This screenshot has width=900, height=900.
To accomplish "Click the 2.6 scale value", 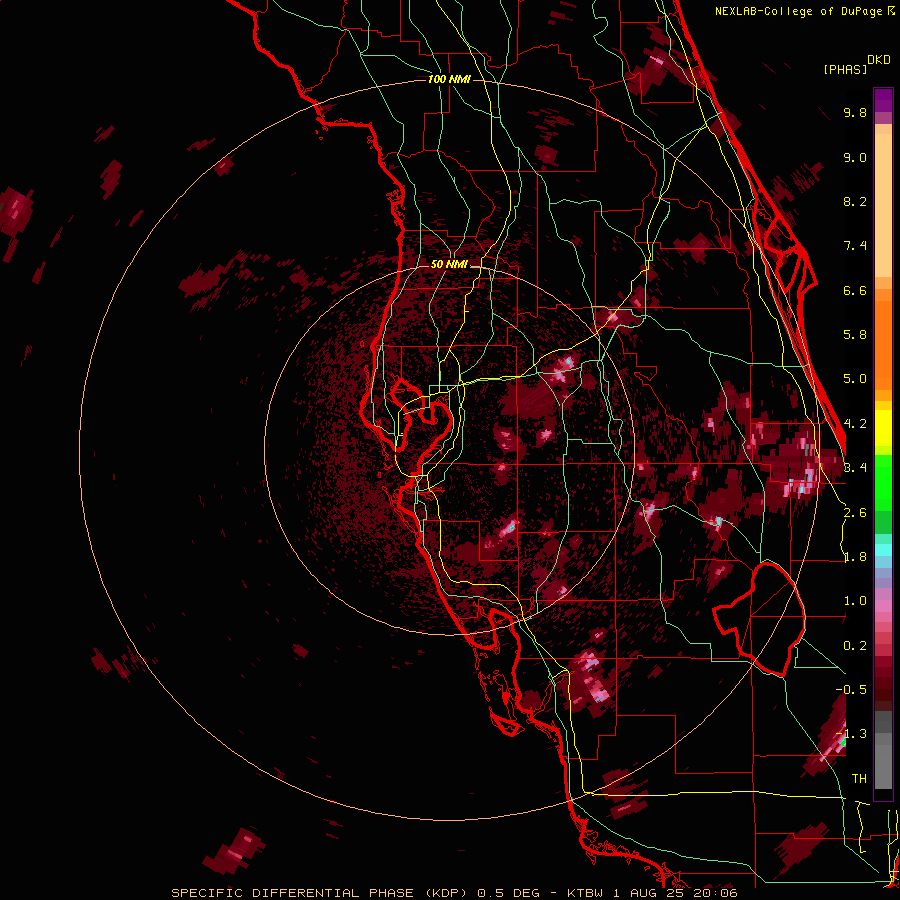I will [855, 513].
